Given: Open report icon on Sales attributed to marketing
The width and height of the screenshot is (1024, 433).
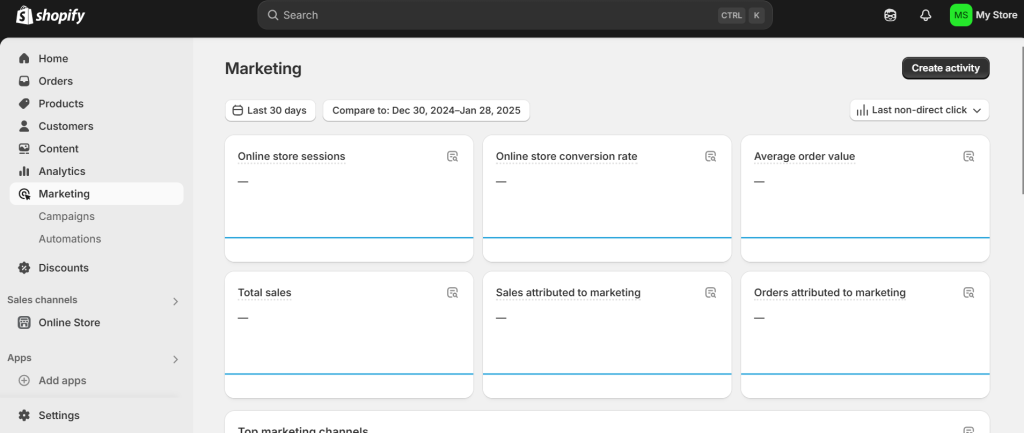Looking at the screenshot, I should (x=711, y=293).
